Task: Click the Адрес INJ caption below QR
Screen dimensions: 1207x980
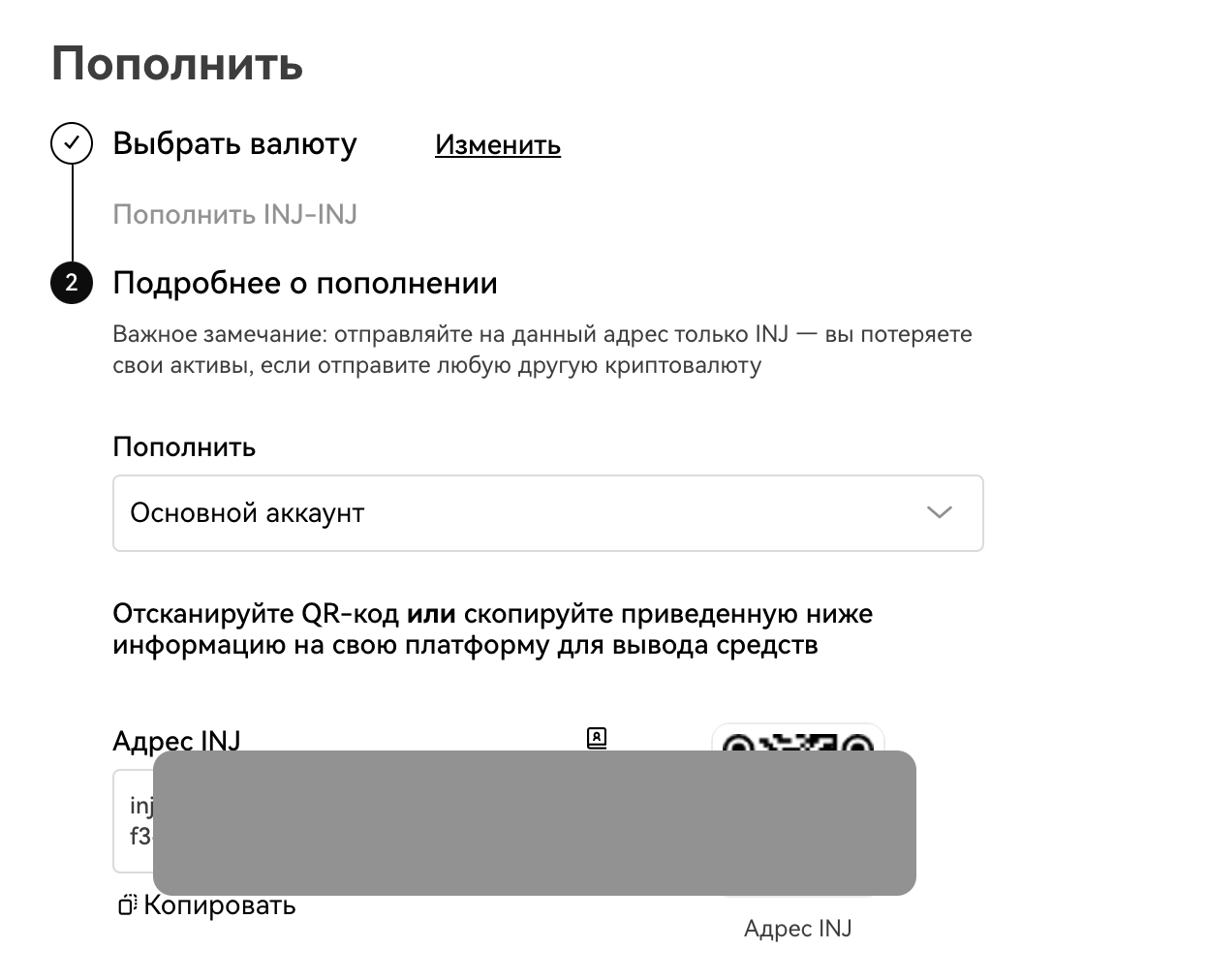Action: coord(798,929)
